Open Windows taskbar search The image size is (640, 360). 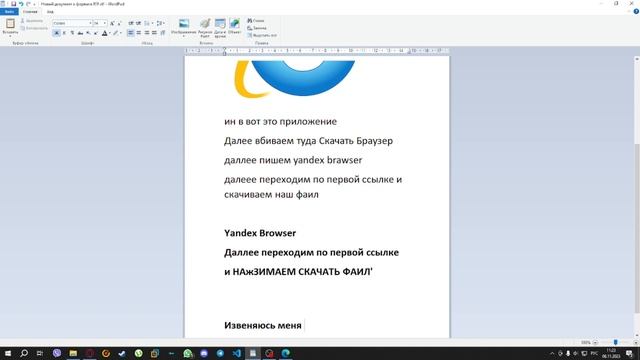point(24,353)
